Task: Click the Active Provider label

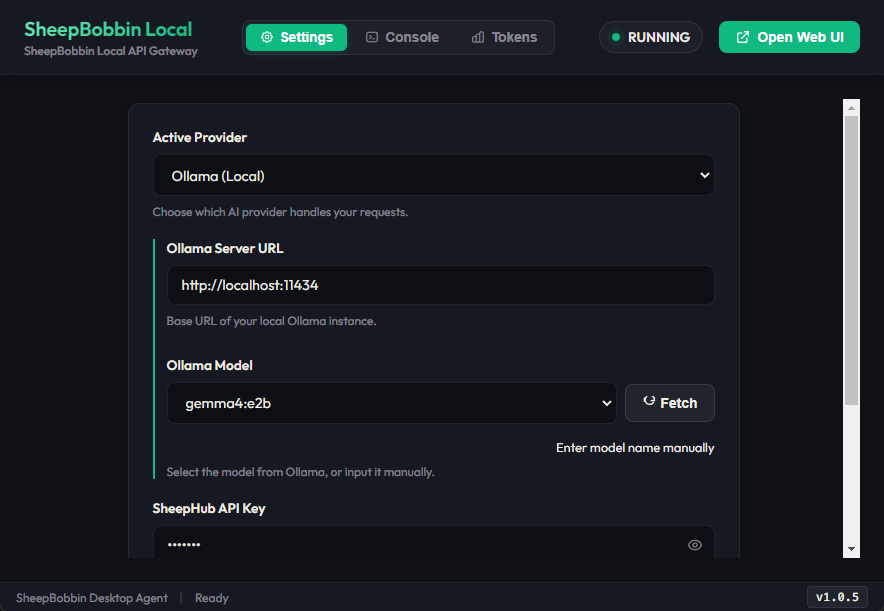Action: coord(200,138)
